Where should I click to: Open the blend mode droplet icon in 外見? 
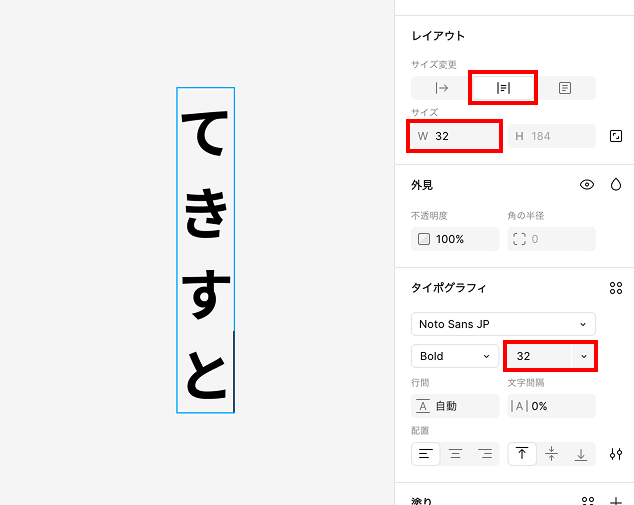[616, 185]
